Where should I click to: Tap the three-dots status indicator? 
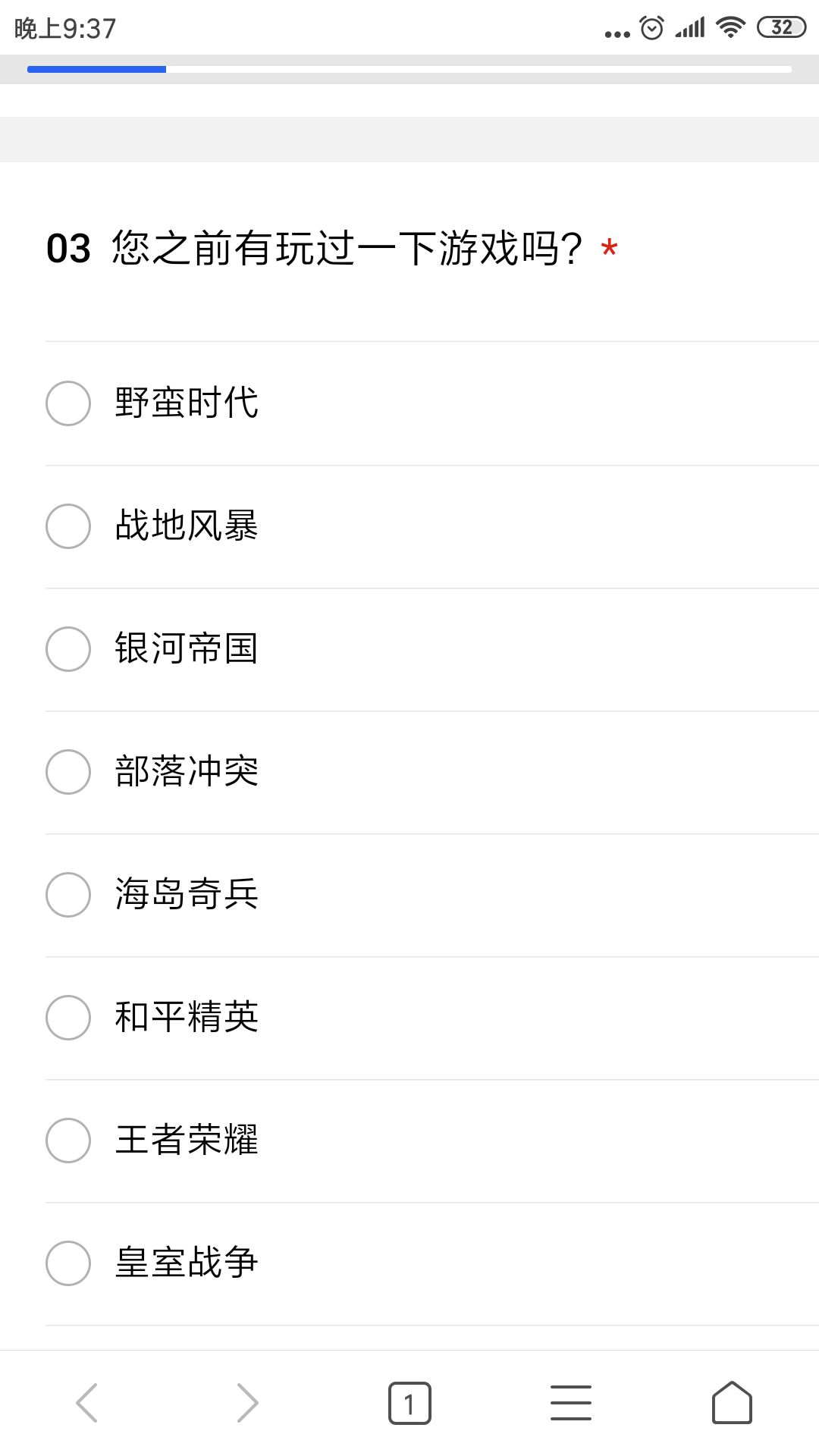click(x=617, y=34)
